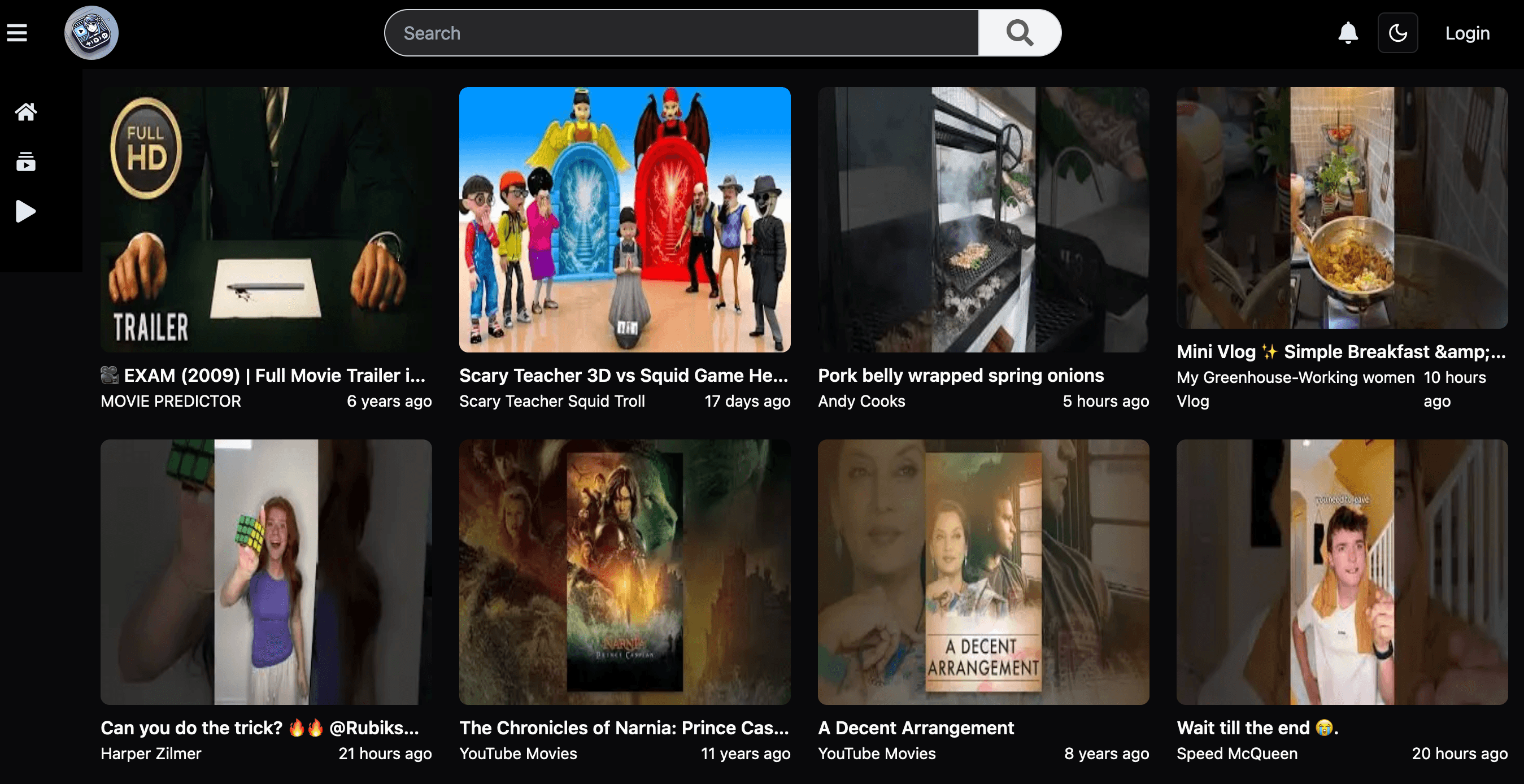Open EXAM (2009) trailer thumbnail
The width and height of the screenshot is (1524, 784).
pos(265,220)
